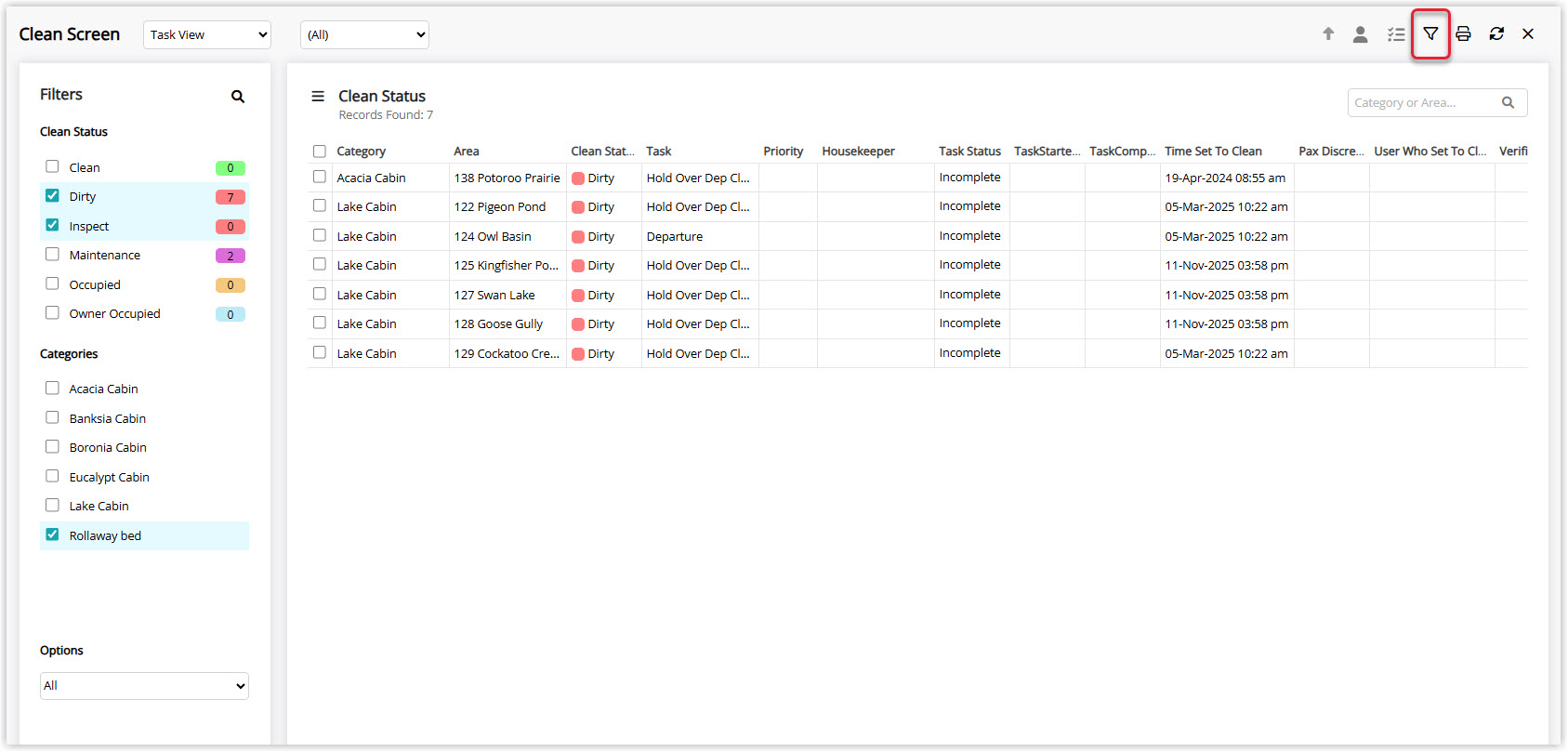Open the (All) dropdown
1568x752 pixels.
(x=364, y=34)
